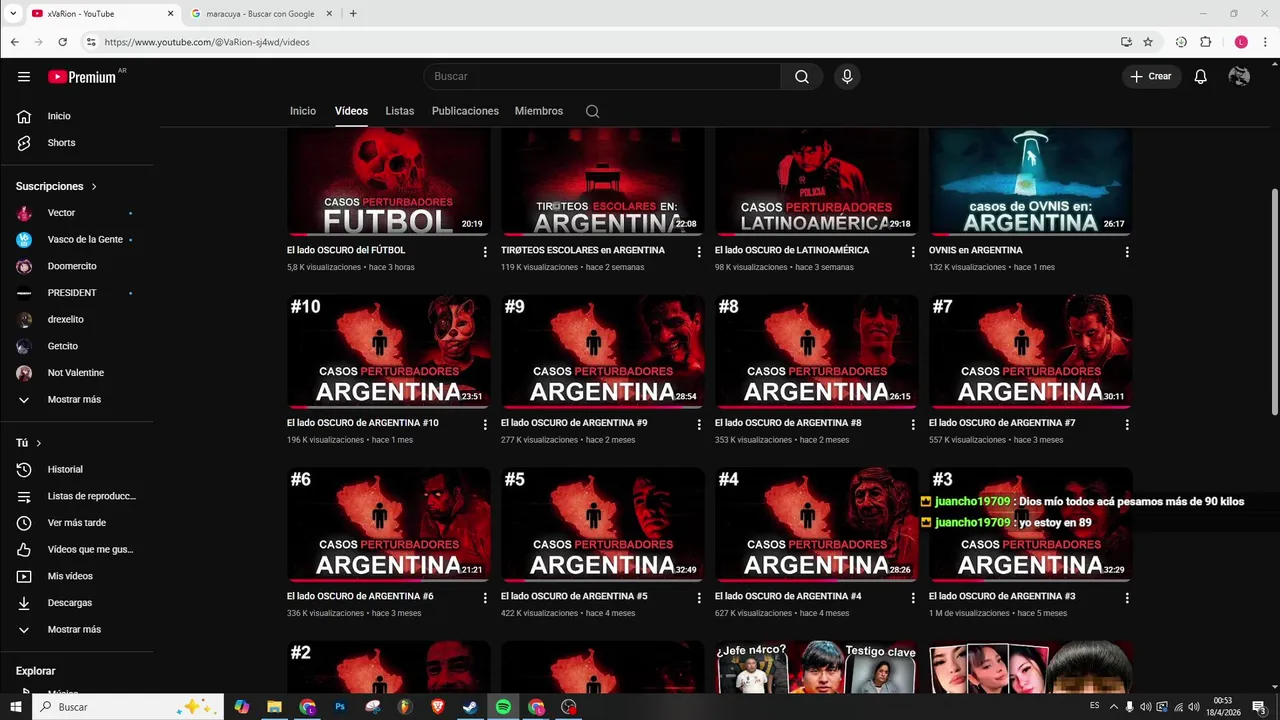Open the notifications bell
Image resolution: width=1280 pixels, height=720 pixels.
pyautogui.click(x=1200, y=77)
